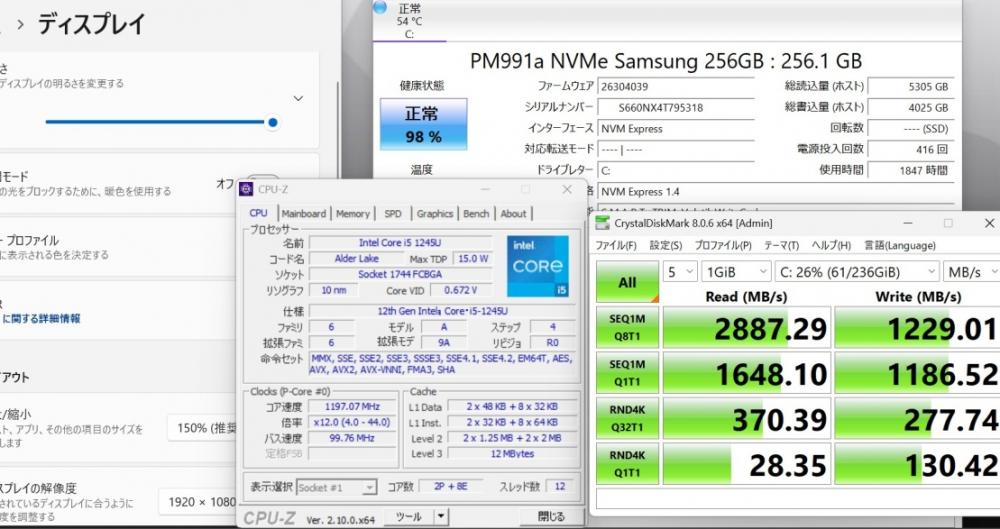The image size is (1000, 529).
Task: Open ヘルプ(H) menu in CrystalDiskMark
Action: pyautogui.click(x=831, y=246)
